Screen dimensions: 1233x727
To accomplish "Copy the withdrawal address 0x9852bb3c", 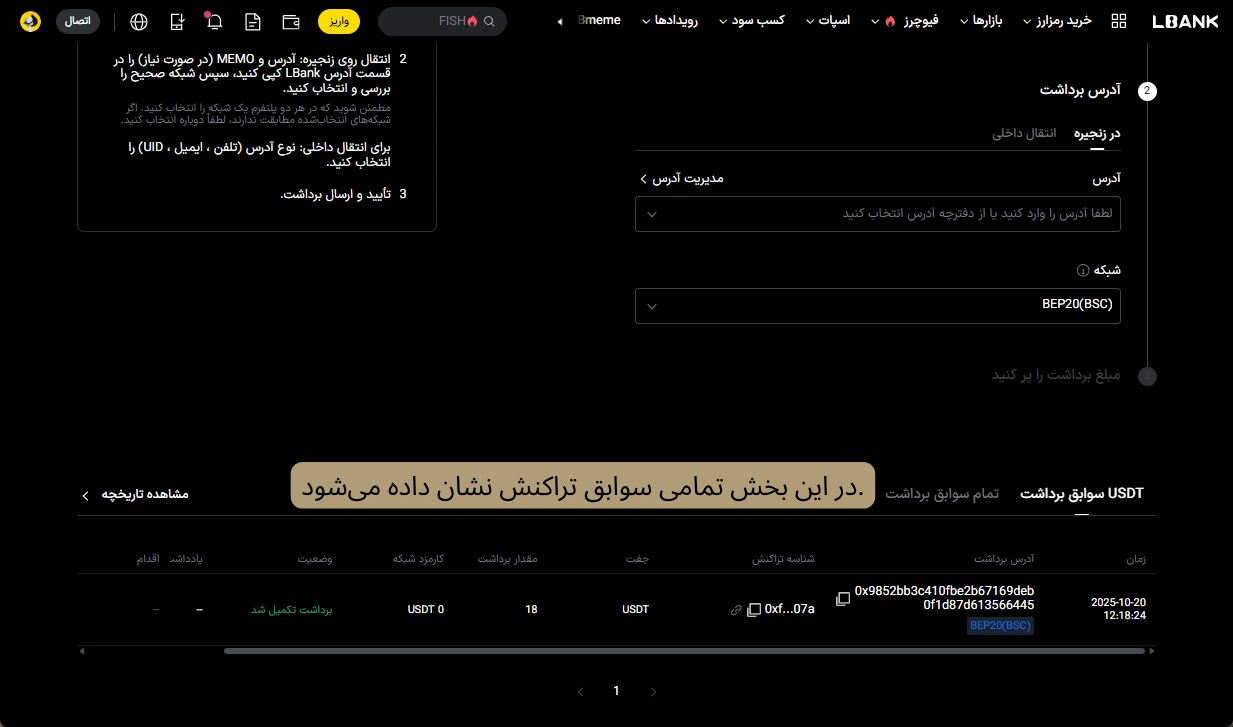I will (x=843, y=598).
